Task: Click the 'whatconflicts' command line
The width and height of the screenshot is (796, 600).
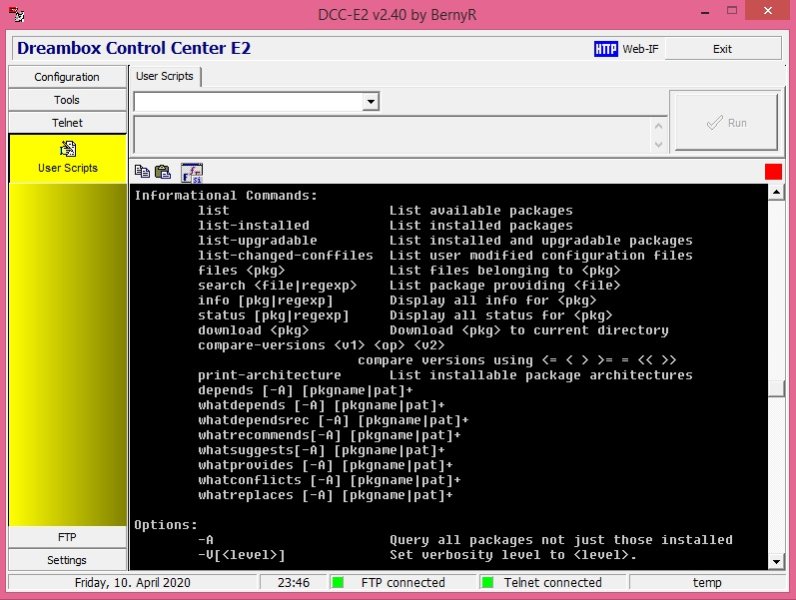Action: tap(329, 480)
